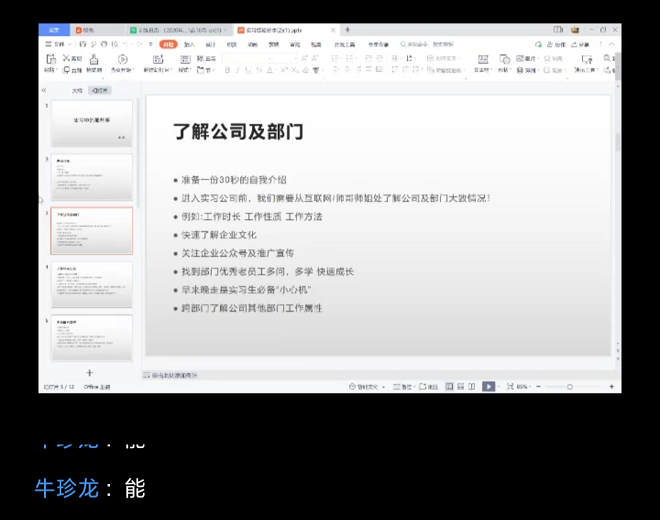Open the File (文件) menu dropdown
The width and height of the screenshot is (660, 520).
pyautogui.click(x=58, y=44)
